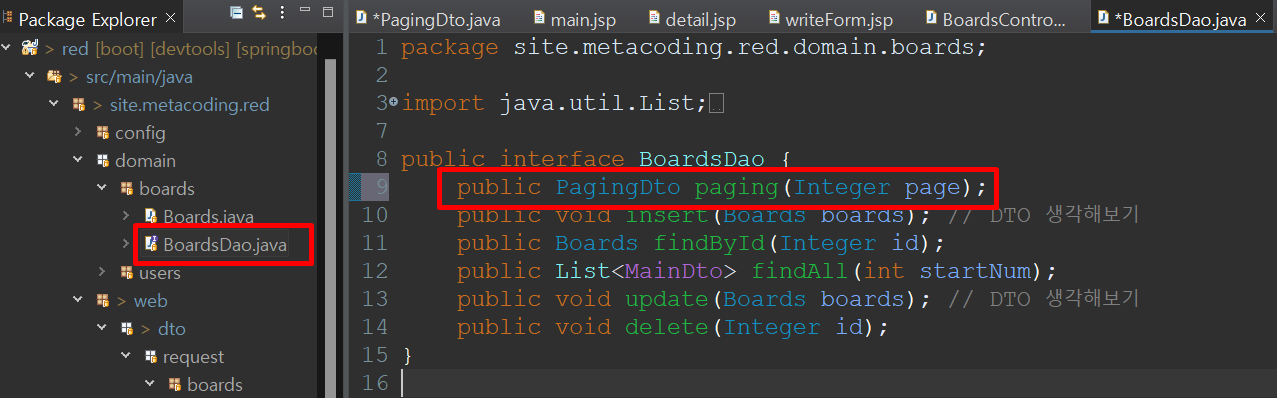Click 'PagingDto' return type on line 9
This screenshot has height=398, width=1277.
click(617, 187)
